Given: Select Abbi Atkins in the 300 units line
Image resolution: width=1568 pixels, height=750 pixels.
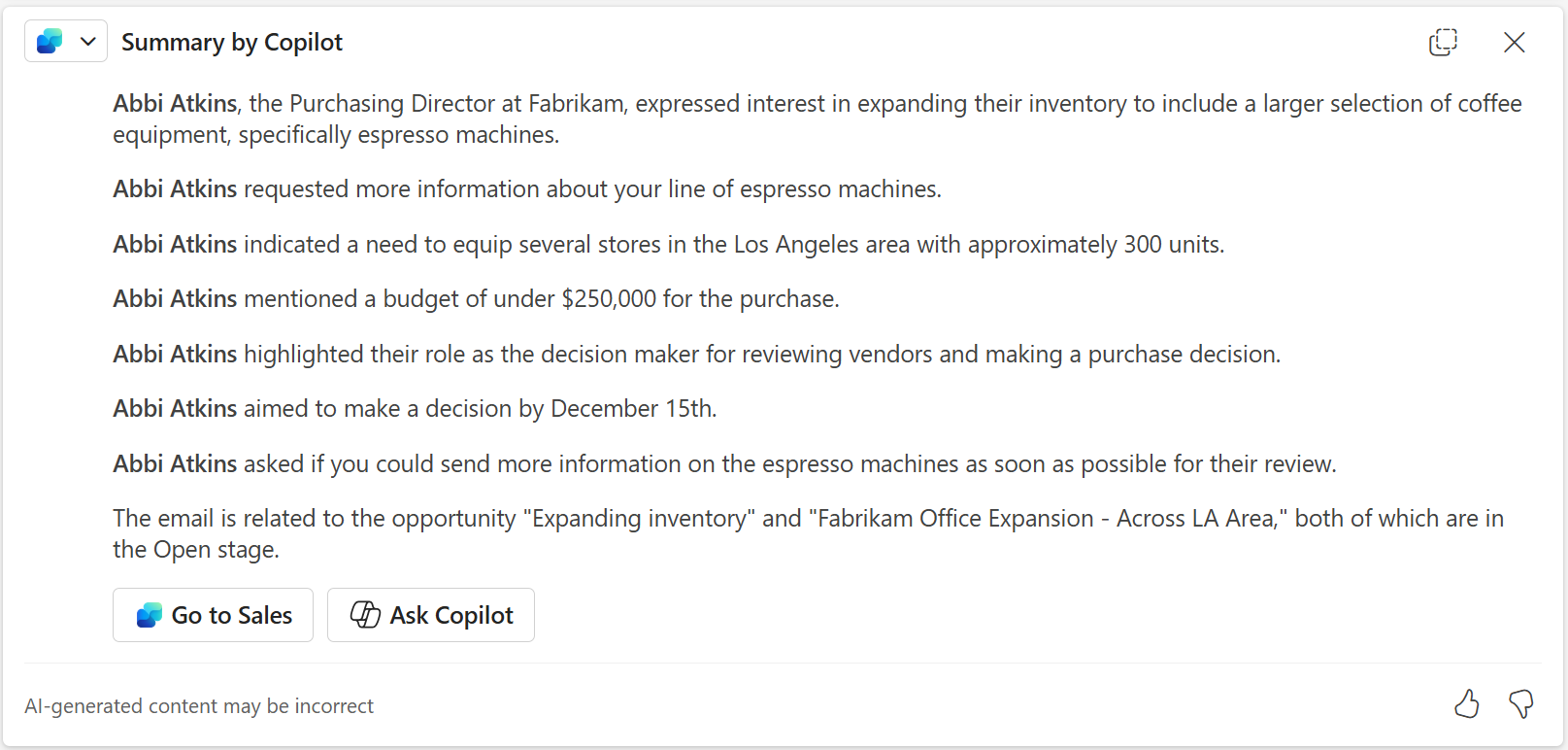Looking at the screenshot, I should click(174, 244).
